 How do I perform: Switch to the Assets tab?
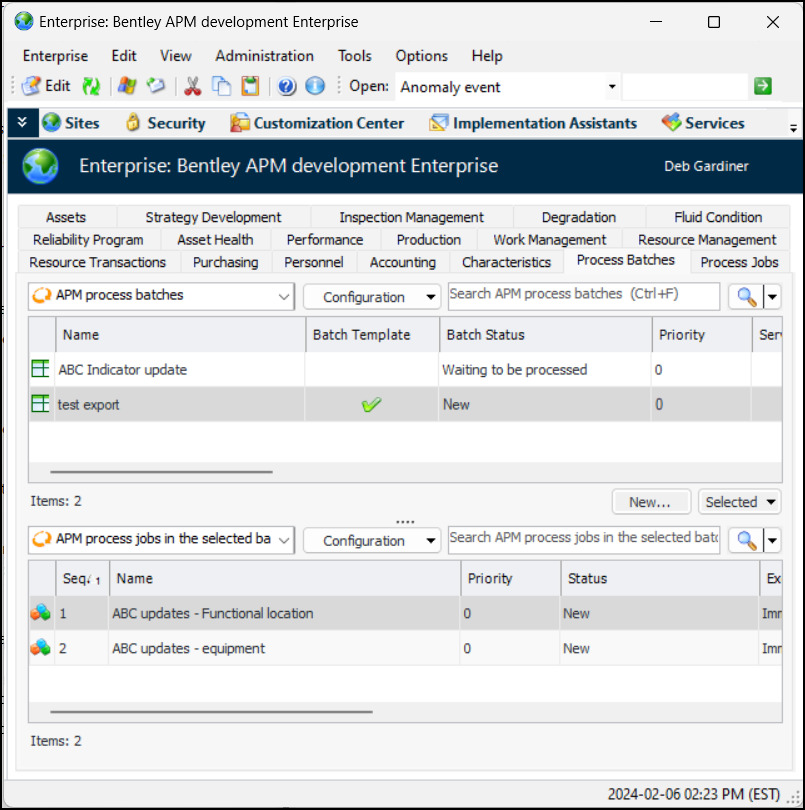coord(66,217)
